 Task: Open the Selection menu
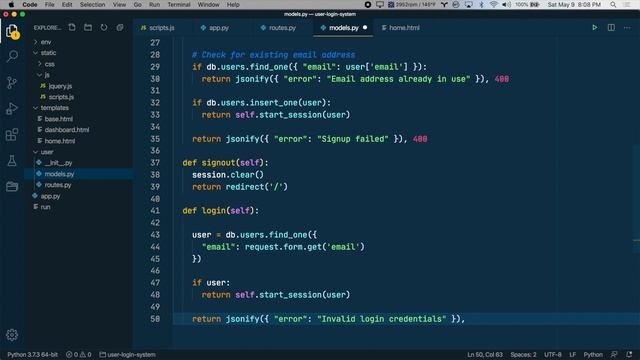click(x=92, y=4)
